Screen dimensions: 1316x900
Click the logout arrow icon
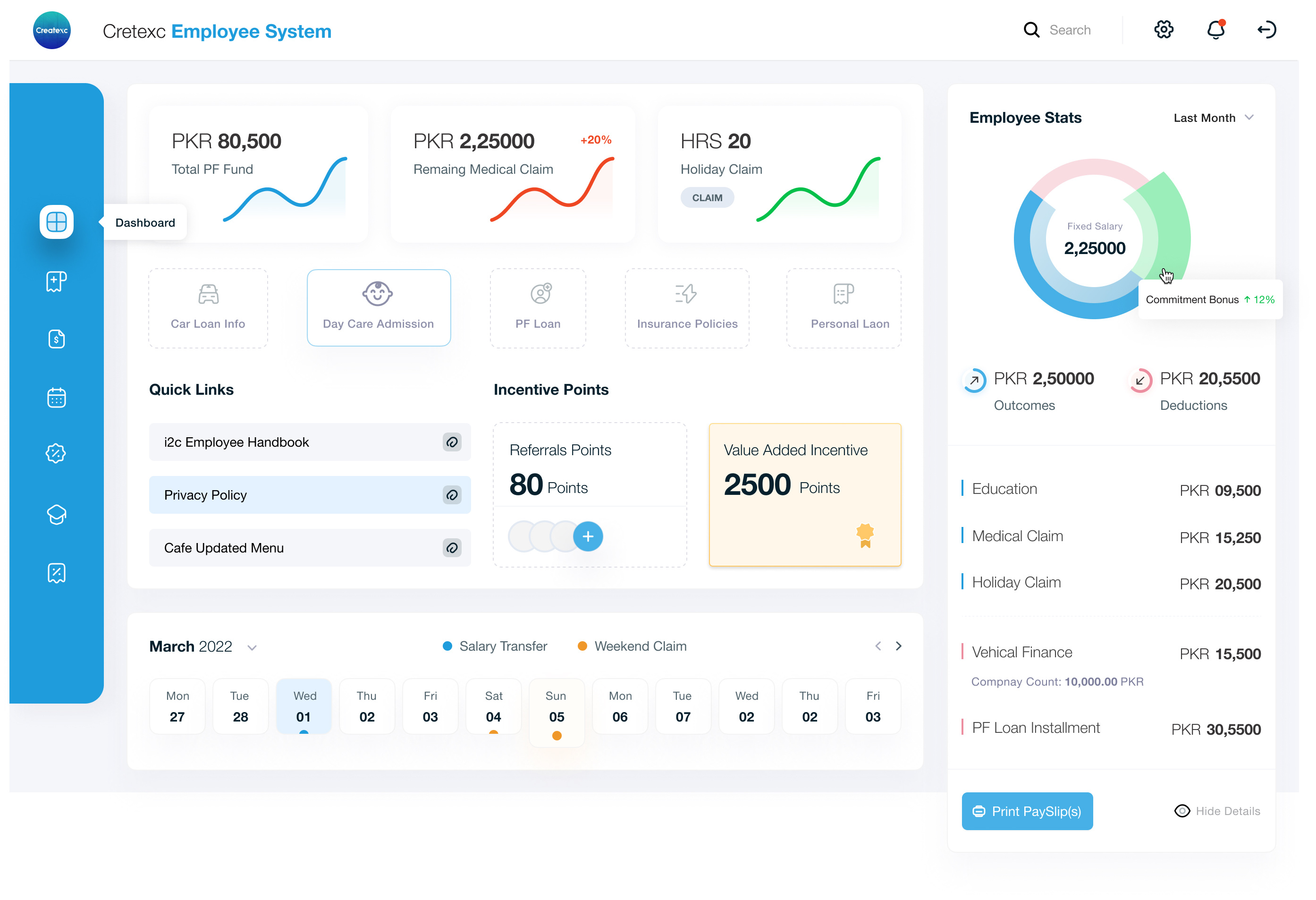coord(1266,29)
